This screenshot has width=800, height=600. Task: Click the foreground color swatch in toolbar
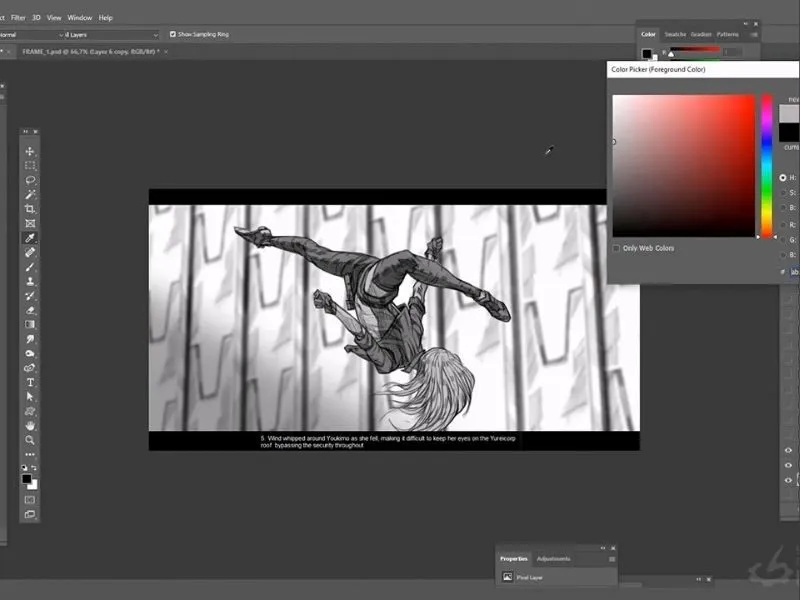tap(27, 479)
